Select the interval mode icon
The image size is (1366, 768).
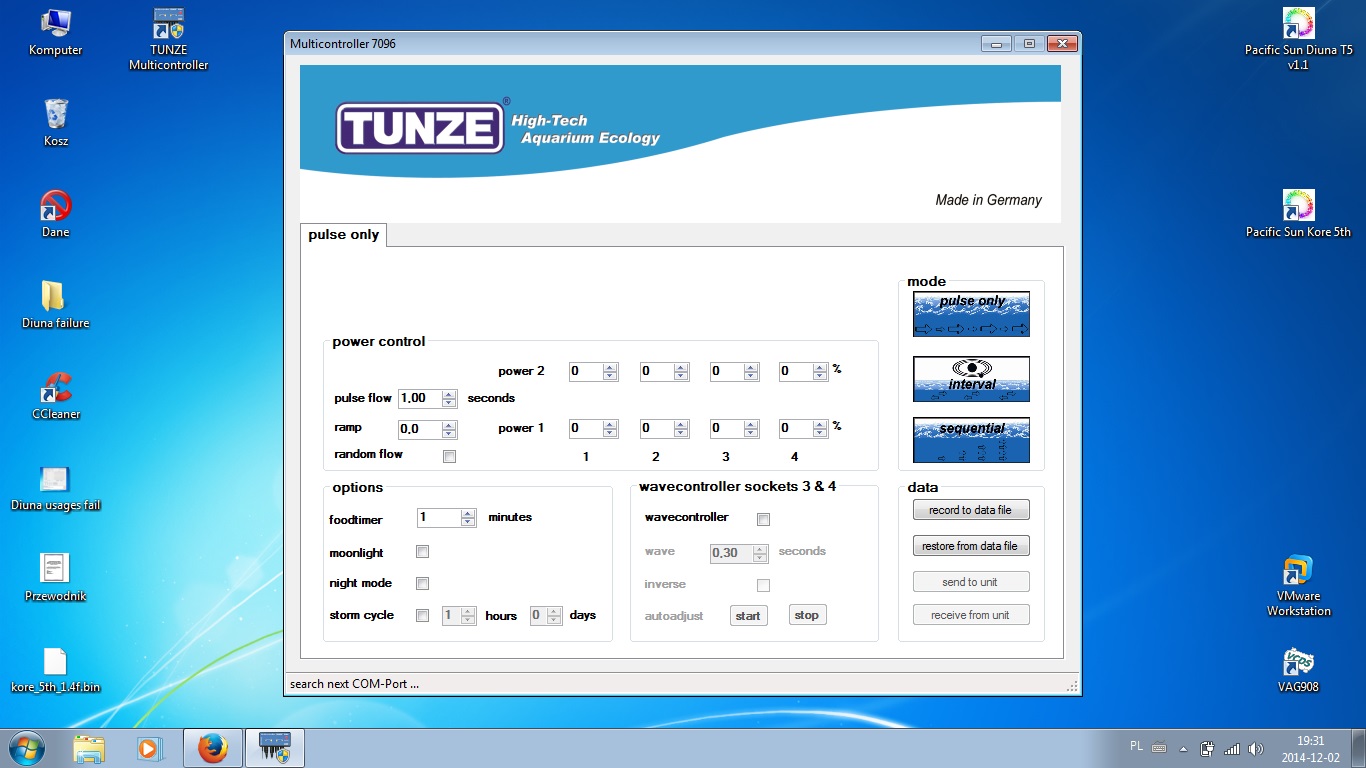971,379
